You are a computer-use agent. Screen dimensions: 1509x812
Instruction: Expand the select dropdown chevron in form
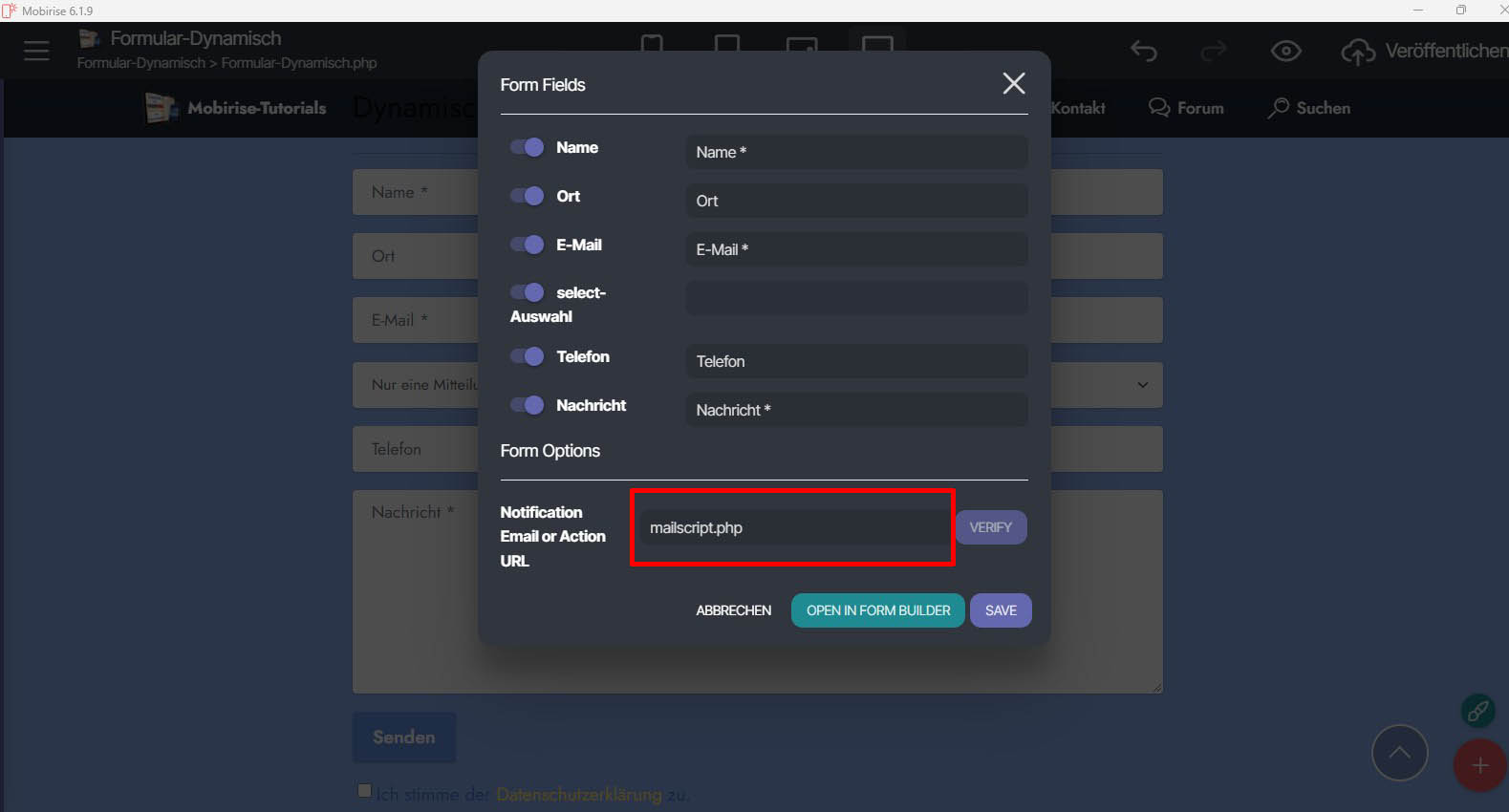[x=1142, y=385]
